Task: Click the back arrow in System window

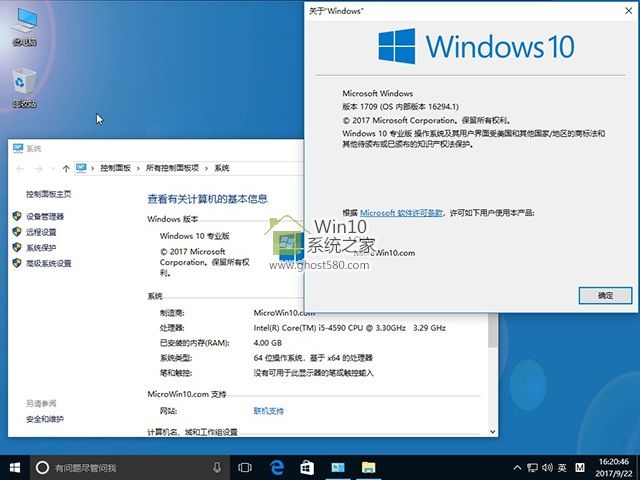Action: coord(20,169)
